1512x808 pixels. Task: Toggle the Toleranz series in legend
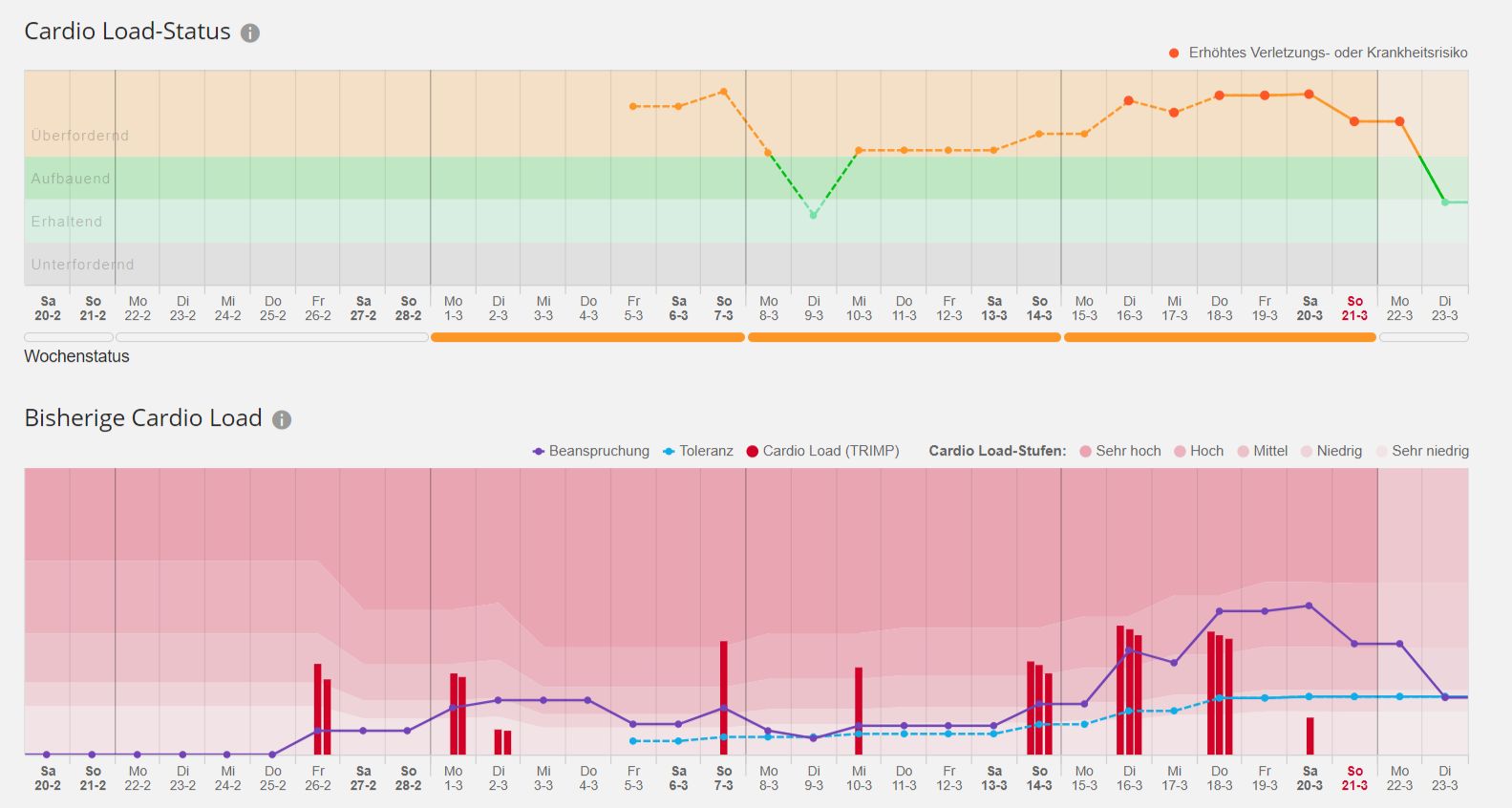click(698, 451)
